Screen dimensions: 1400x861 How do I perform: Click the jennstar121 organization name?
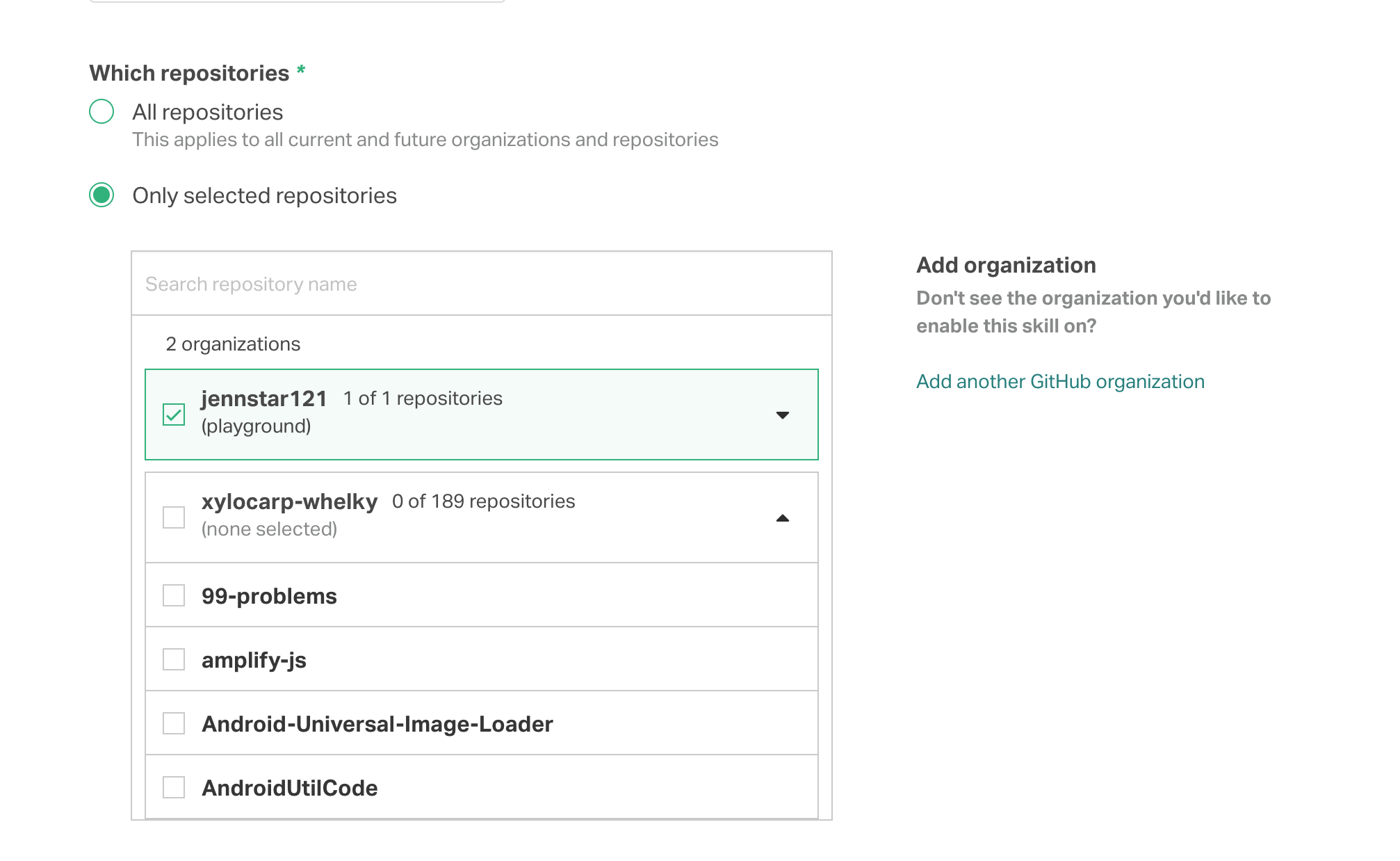click(x=264, y=399)
